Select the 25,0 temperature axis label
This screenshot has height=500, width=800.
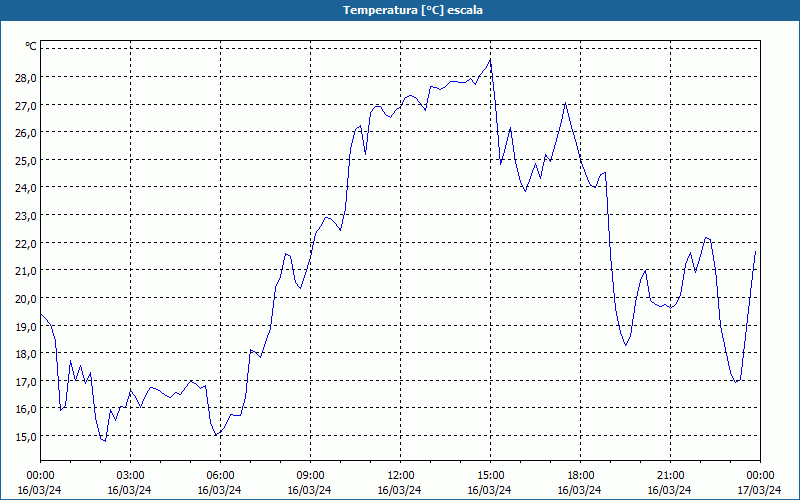[x=25, y=161]
